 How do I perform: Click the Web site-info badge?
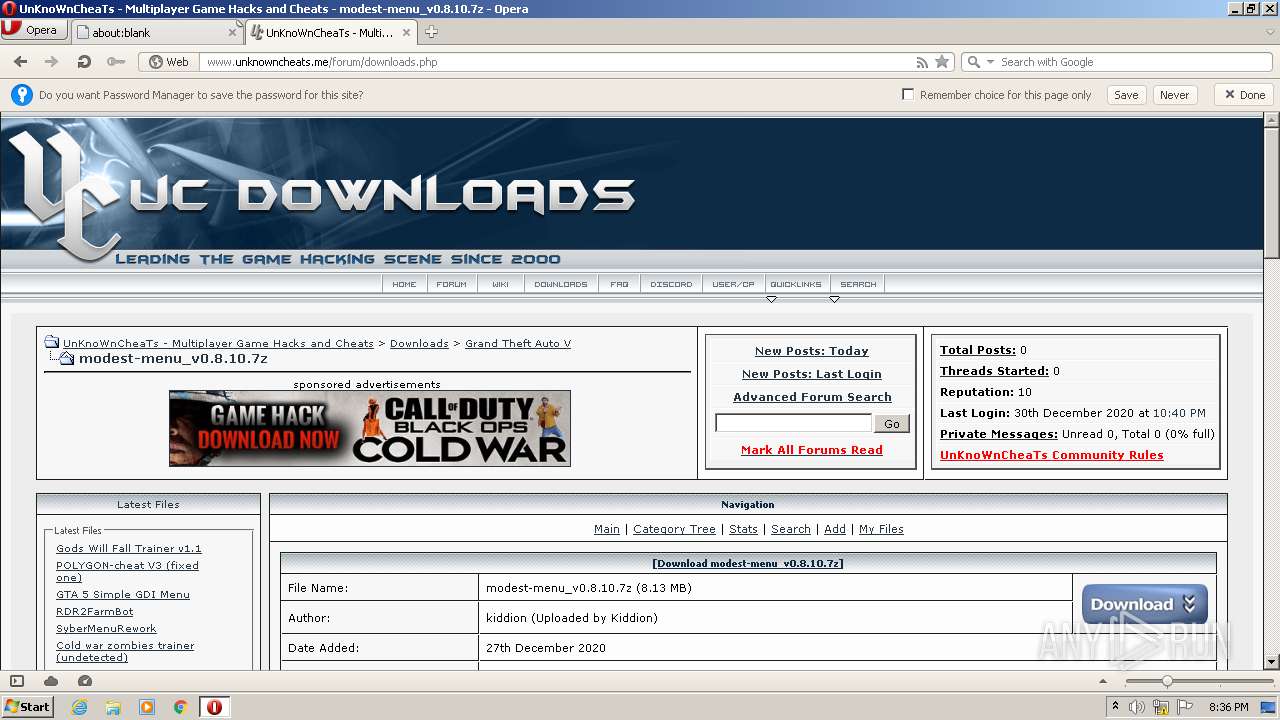click(x=169, y=62)
